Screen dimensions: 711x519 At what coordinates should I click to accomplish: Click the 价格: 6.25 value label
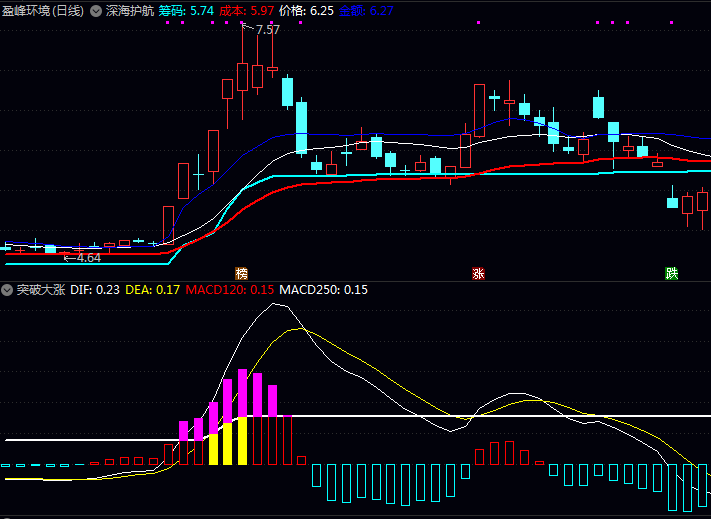306,10
